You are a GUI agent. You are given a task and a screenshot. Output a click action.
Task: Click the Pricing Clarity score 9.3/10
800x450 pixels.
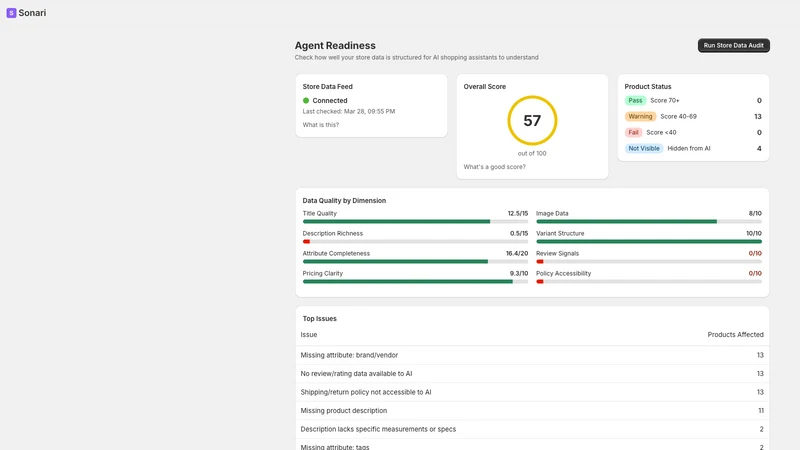click(519, 273)
